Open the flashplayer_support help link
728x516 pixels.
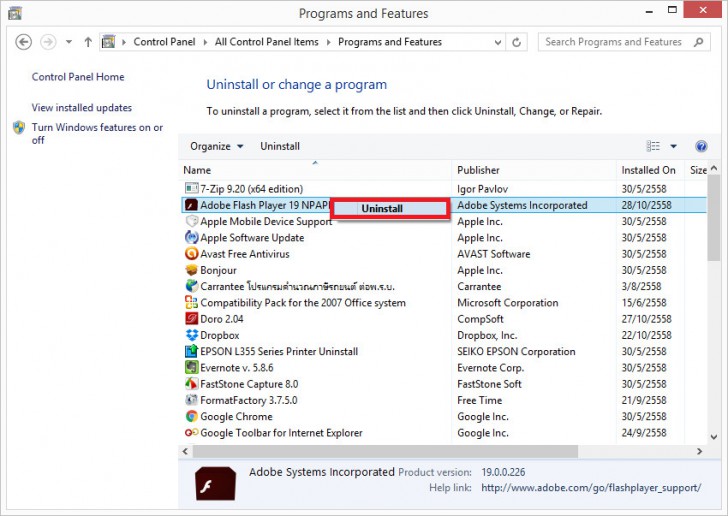(x=591, y=488)
